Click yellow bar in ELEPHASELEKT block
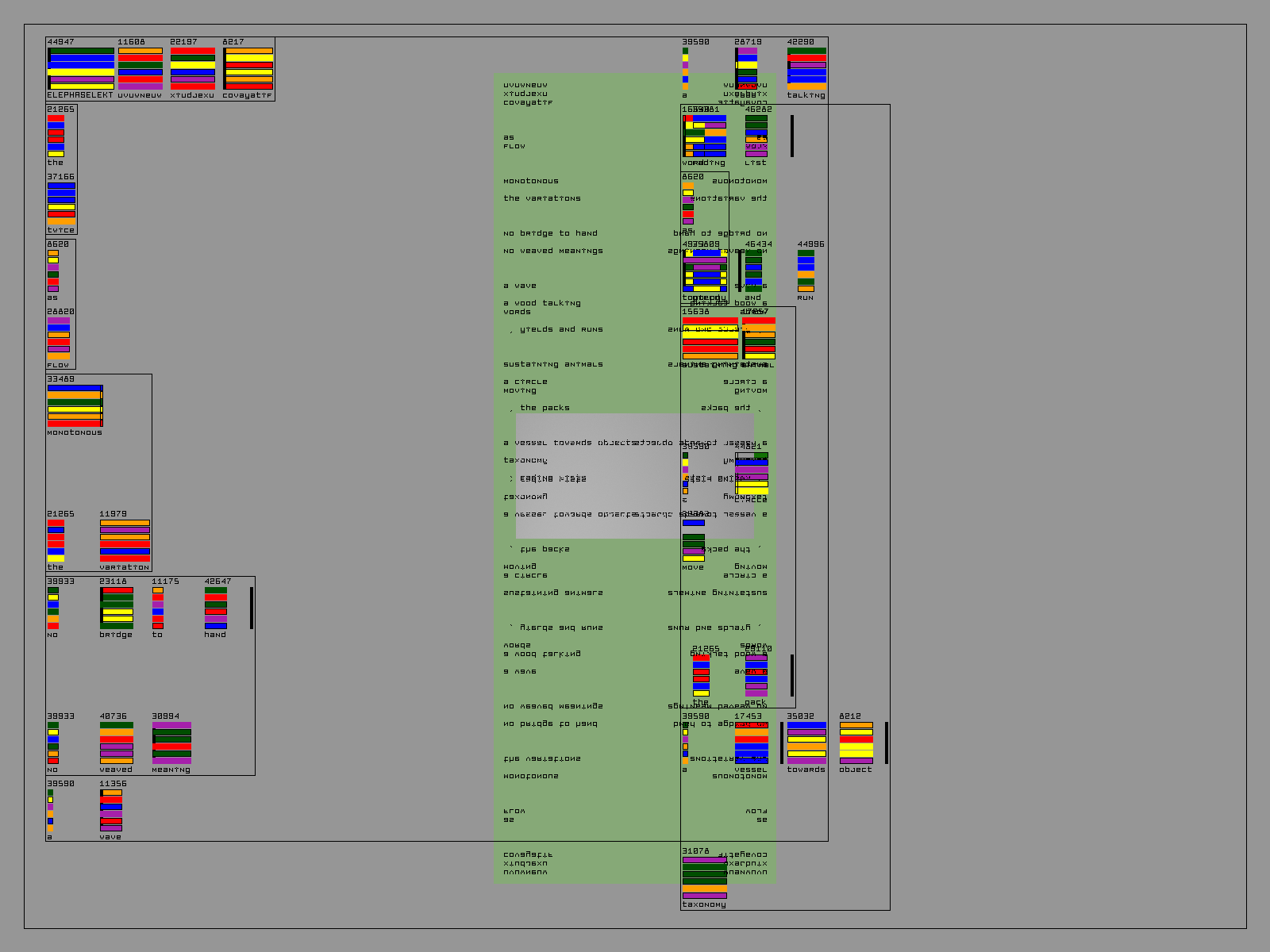The width and height of the screenshot is (1270, 952). tap(81, 72)
